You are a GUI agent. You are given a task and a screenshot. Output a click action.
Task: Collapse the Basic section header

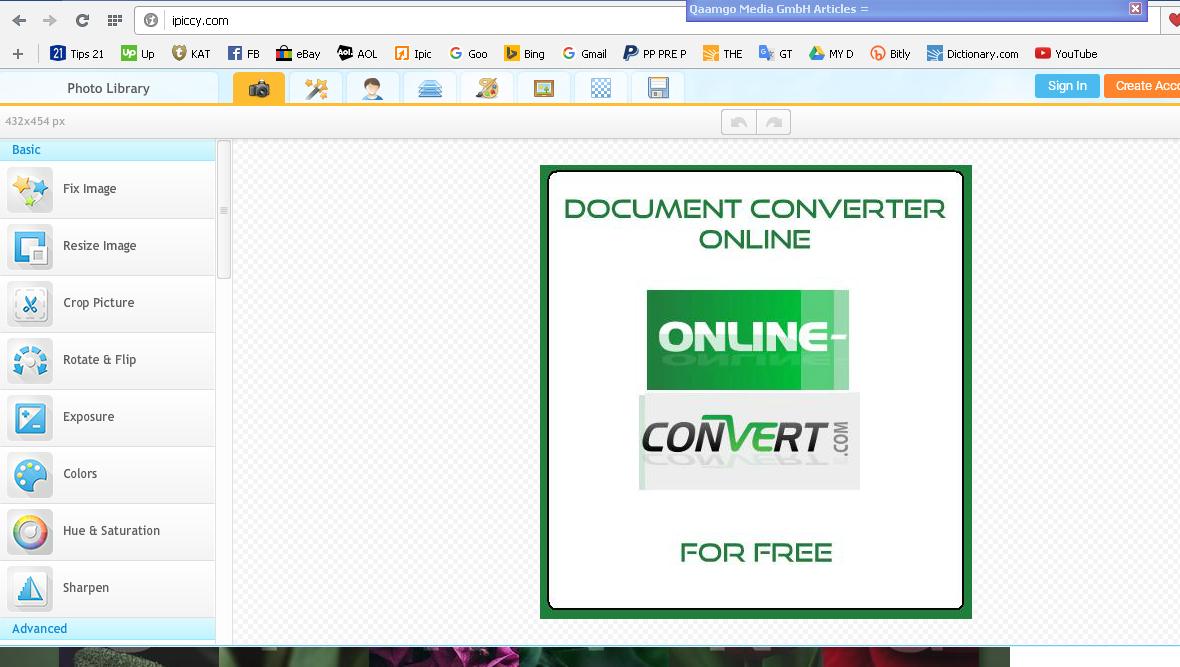[x=108, y=150]
